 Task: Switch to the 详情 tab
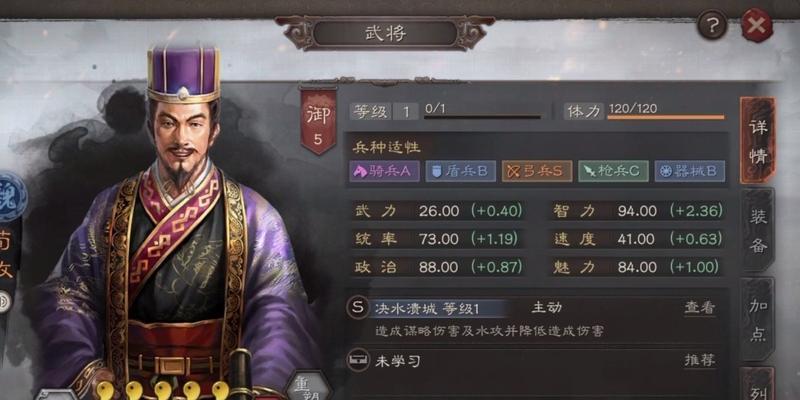pyautogui.click(x=758, y=141)
